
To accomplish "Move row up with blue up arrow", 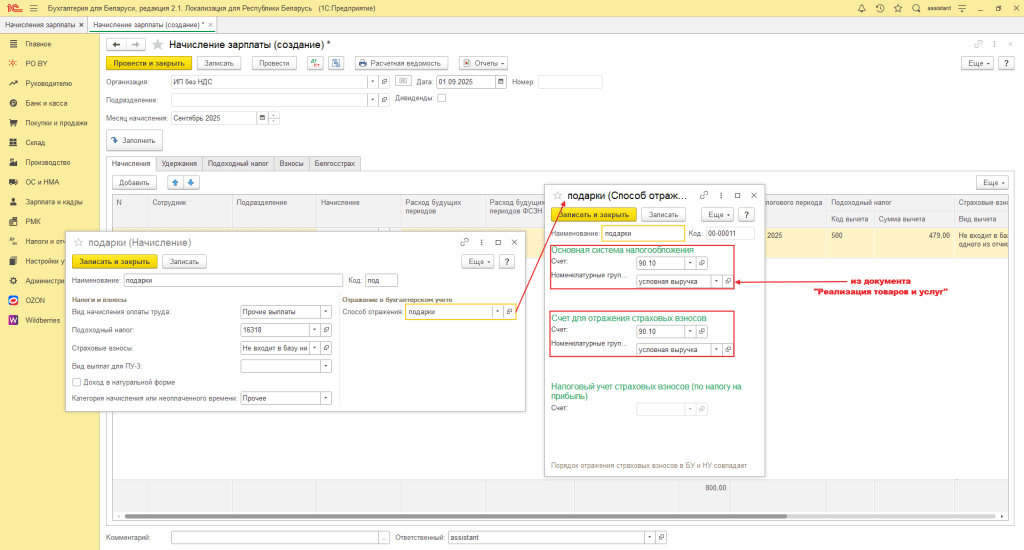I will pyautogui.click(x=175, y=183).
